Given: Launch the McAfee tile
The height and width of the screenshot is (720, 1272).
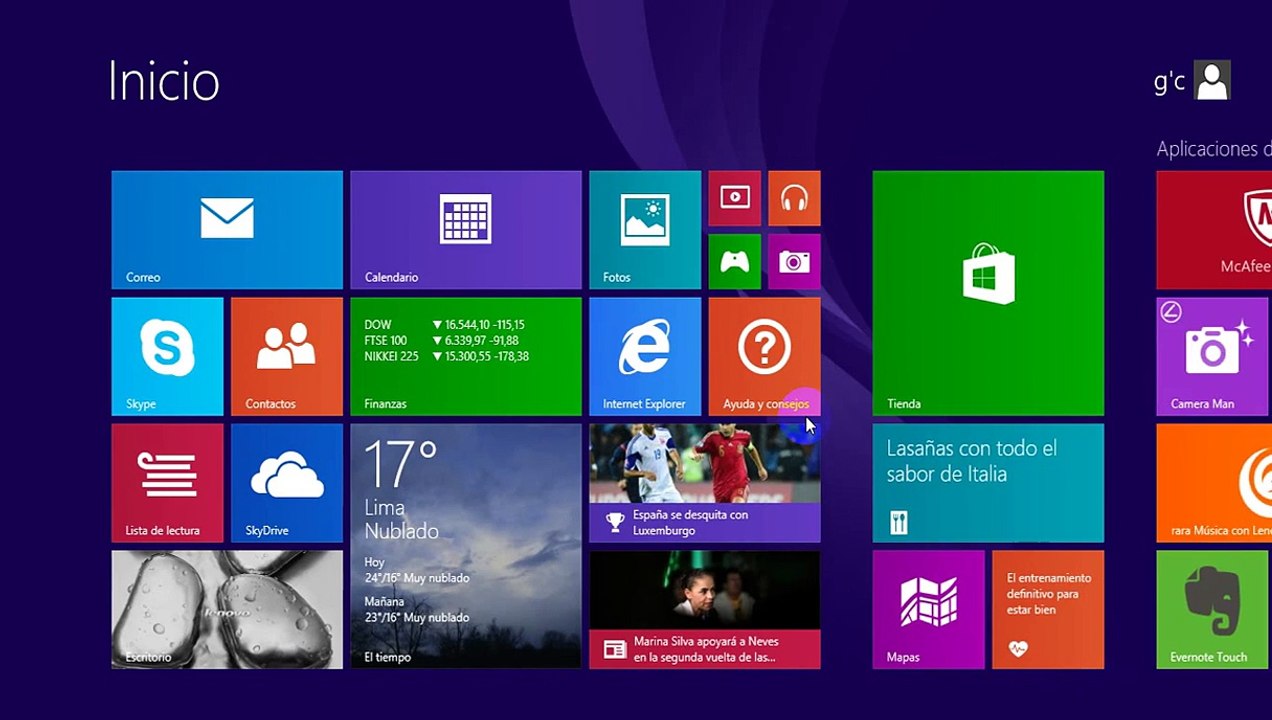Looking at the screenshot, I should tap(1214, 230).
